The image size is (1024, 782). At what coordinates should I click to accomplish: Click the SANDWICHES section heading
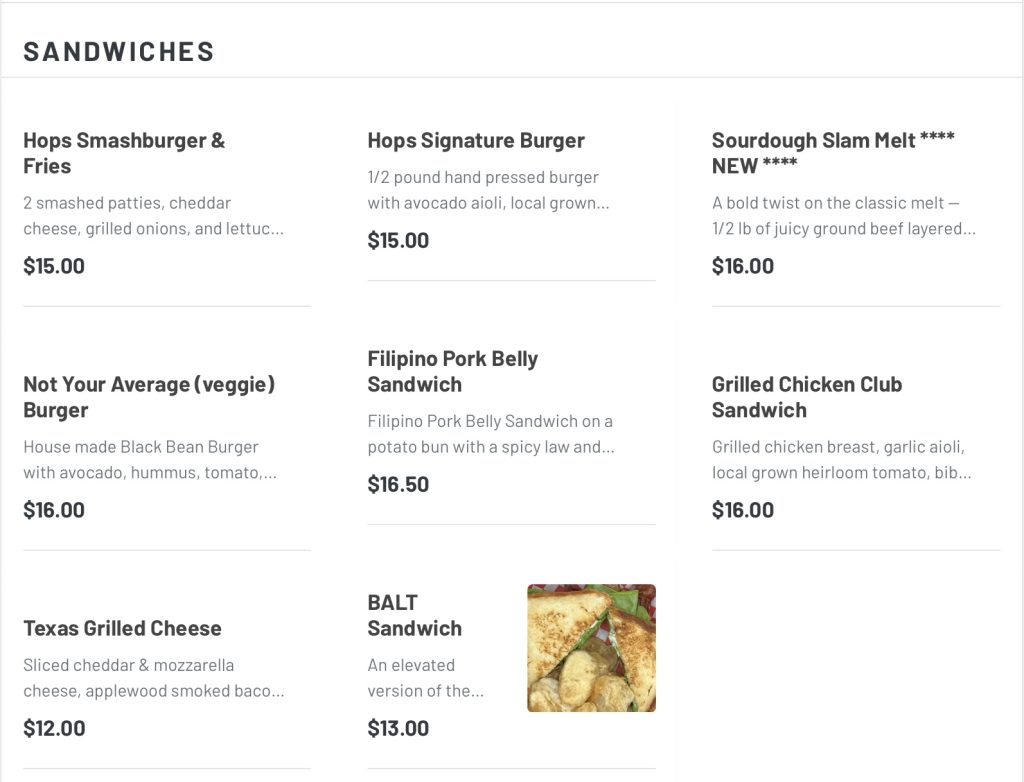[x=119, y=52]
